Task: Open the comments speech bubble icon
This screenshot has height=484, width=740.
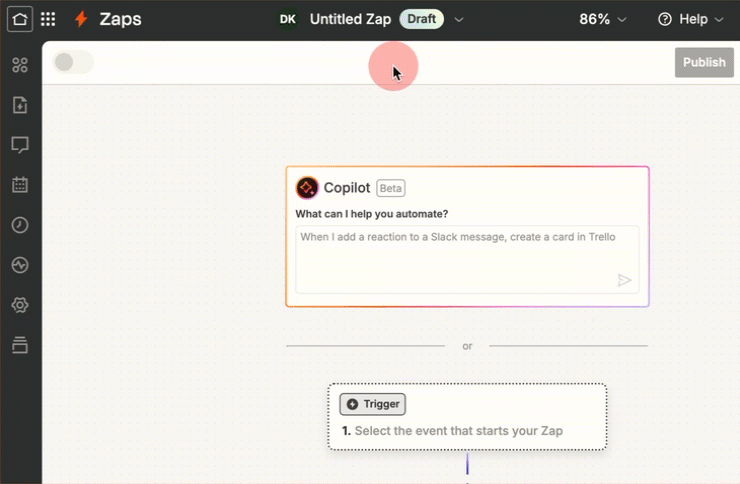Action: [20, 145]
